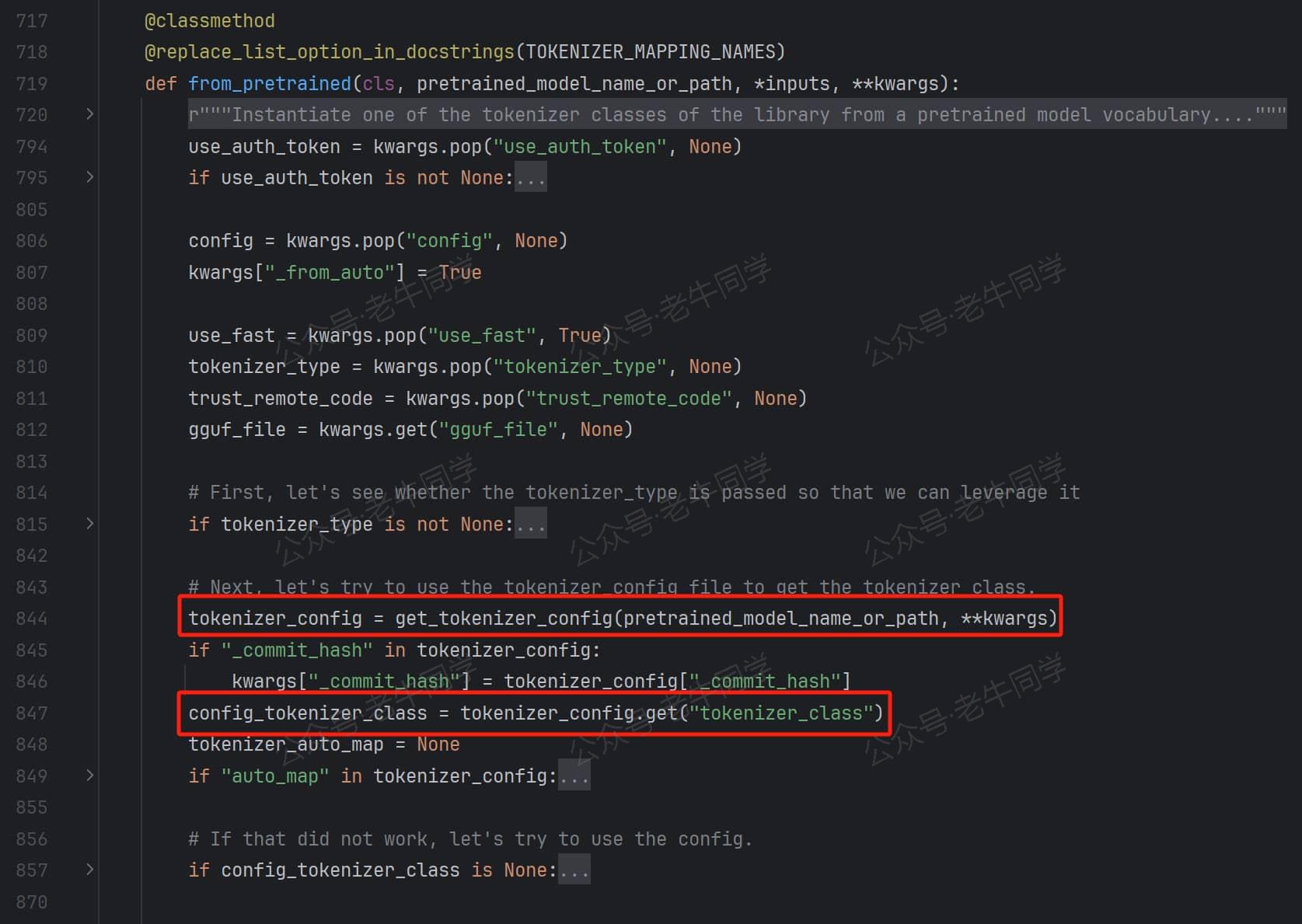The image size is (1302, 924).
Task: Click the folded ellipsis after config_tokenizer_class is None
Action: 574,870
